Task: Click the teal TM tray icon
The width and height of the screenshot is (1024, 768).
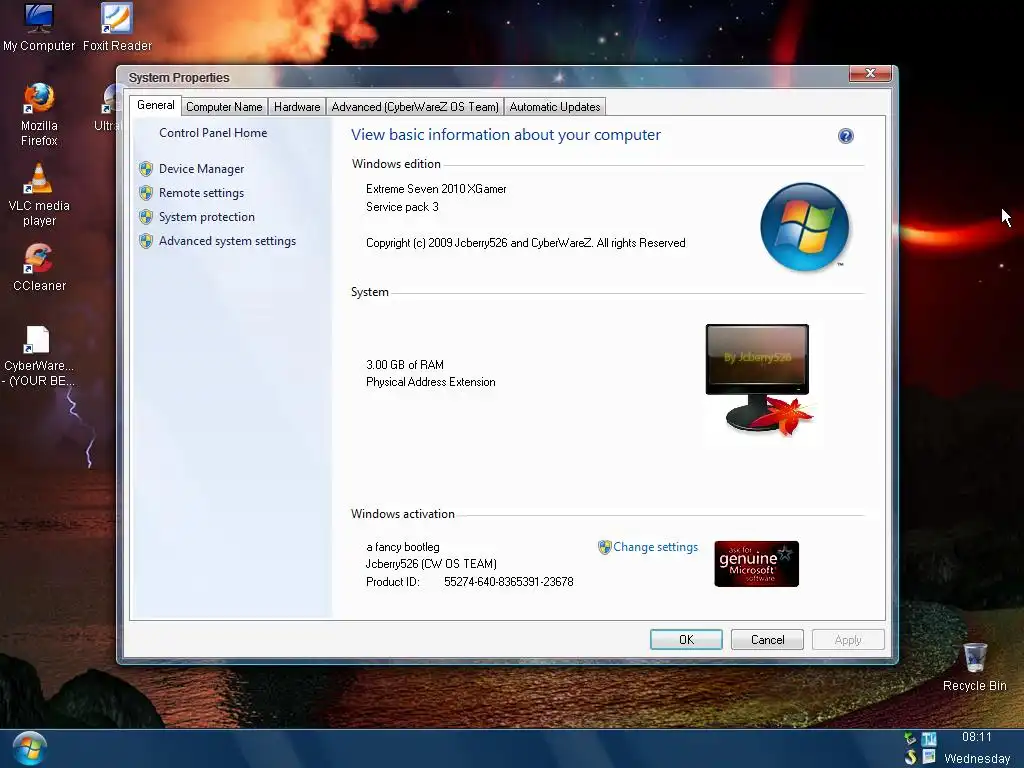Action: (x=929, y=739)
